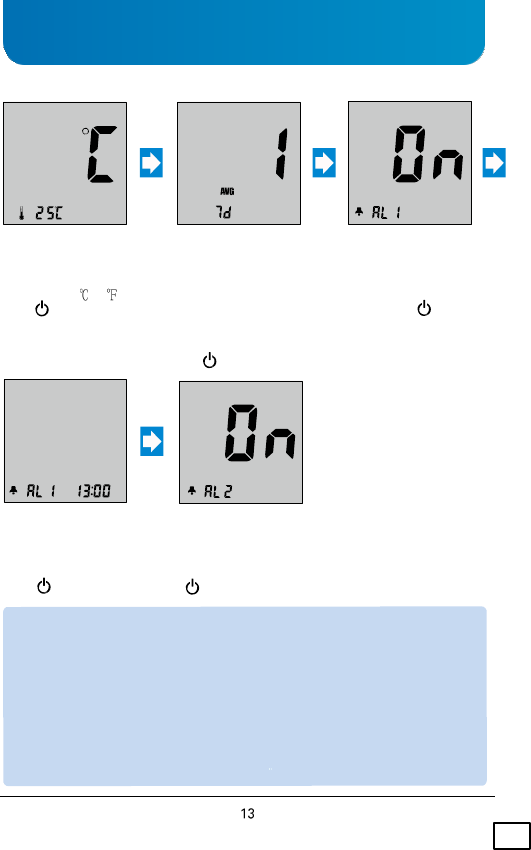Click the bell icon next to AL 2
The height and width of the screenshot is (850, 531).
pyautogui.click(x=192, y=491)
